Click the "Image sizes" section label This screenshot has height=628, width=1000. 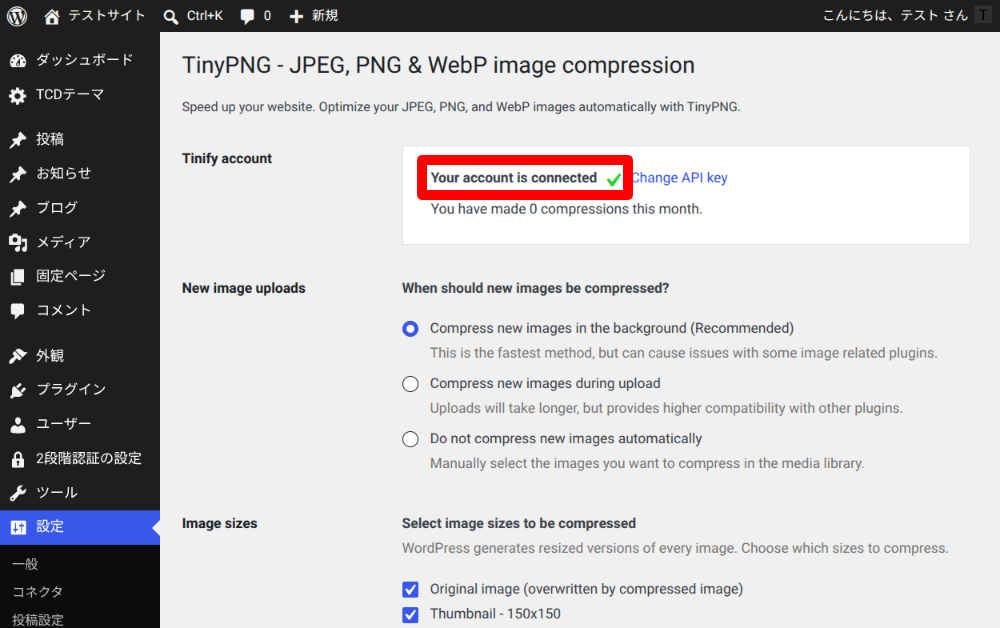[219, 523]
